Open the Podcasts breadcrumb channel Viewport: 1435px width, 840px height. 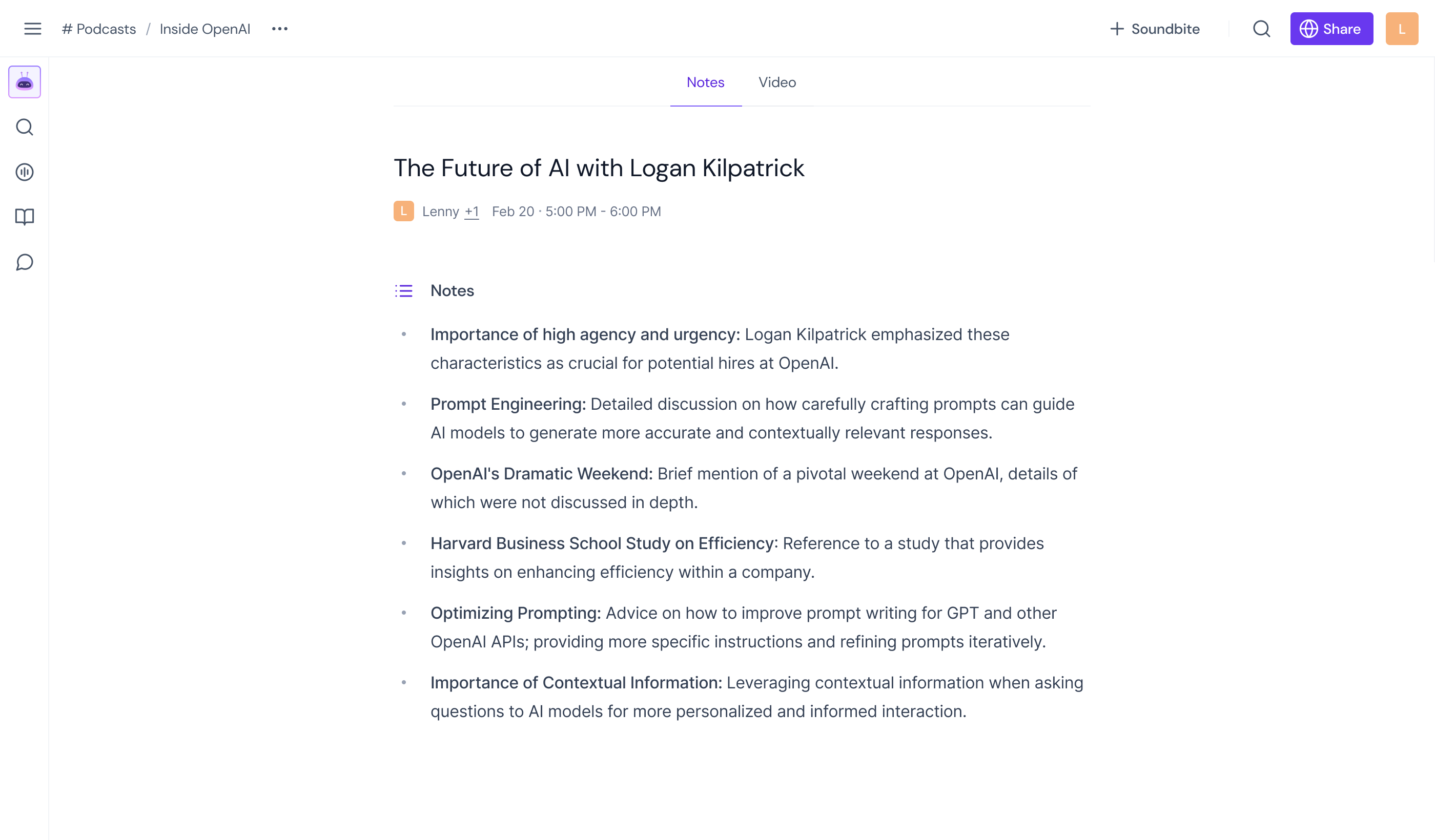pyautogui.click(x=99, y=29)
